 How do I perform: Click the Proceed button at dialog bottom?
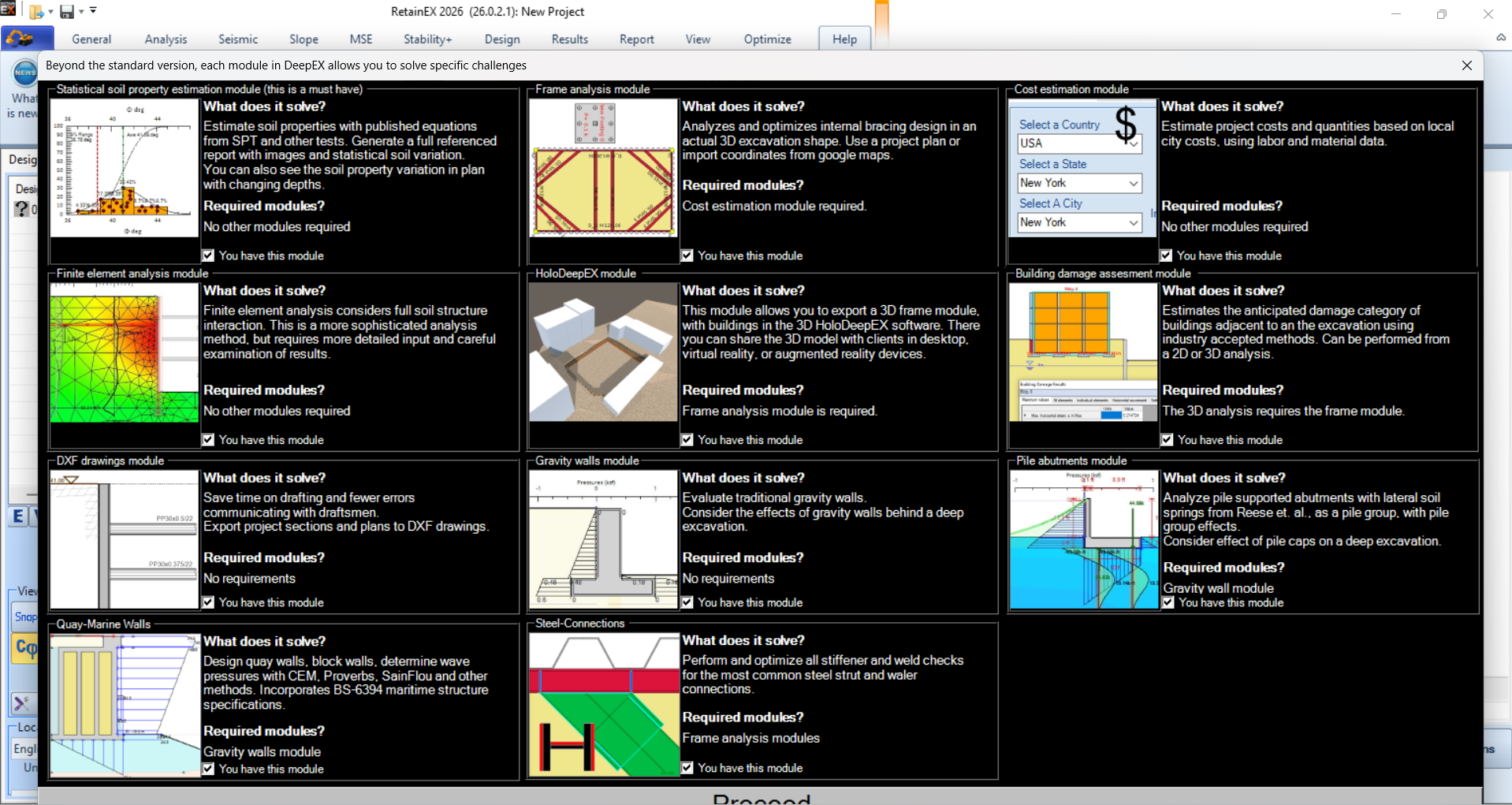(762, 796)
